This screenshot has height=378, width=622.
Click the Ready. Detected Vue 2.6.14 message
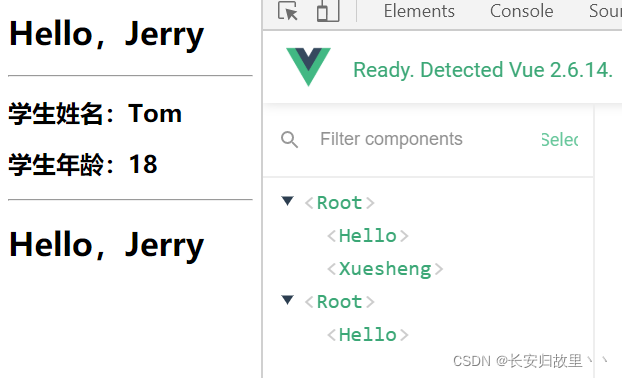(483, 70)
